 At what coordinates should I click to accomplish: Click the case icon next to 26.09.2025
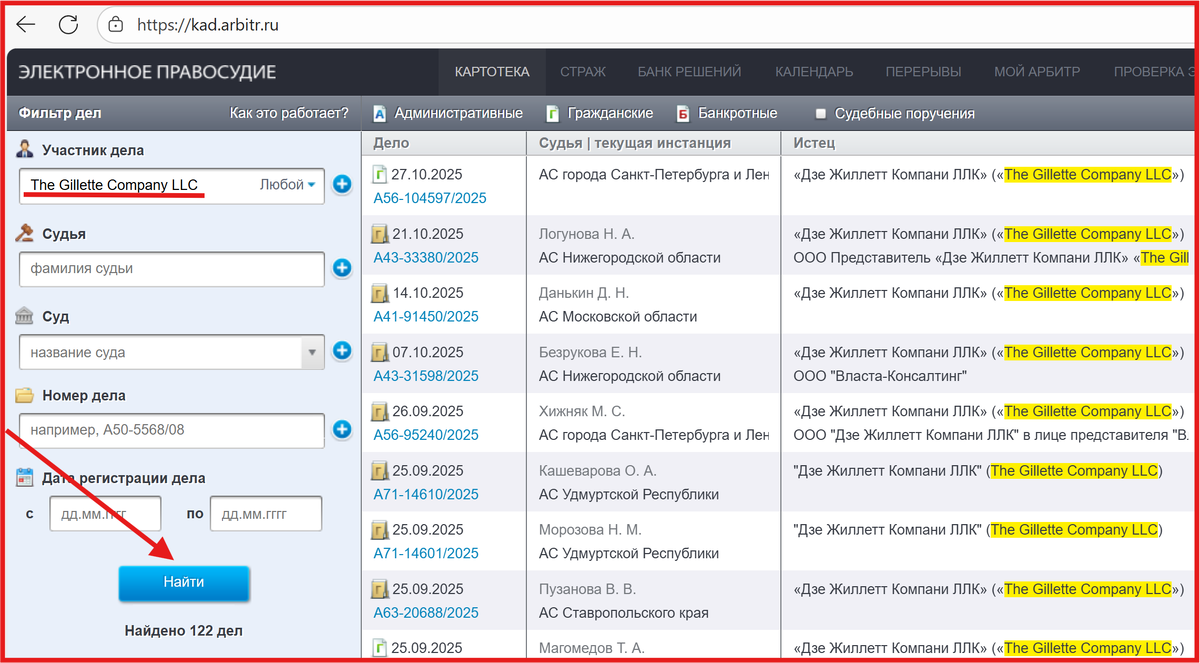[380, 411]
